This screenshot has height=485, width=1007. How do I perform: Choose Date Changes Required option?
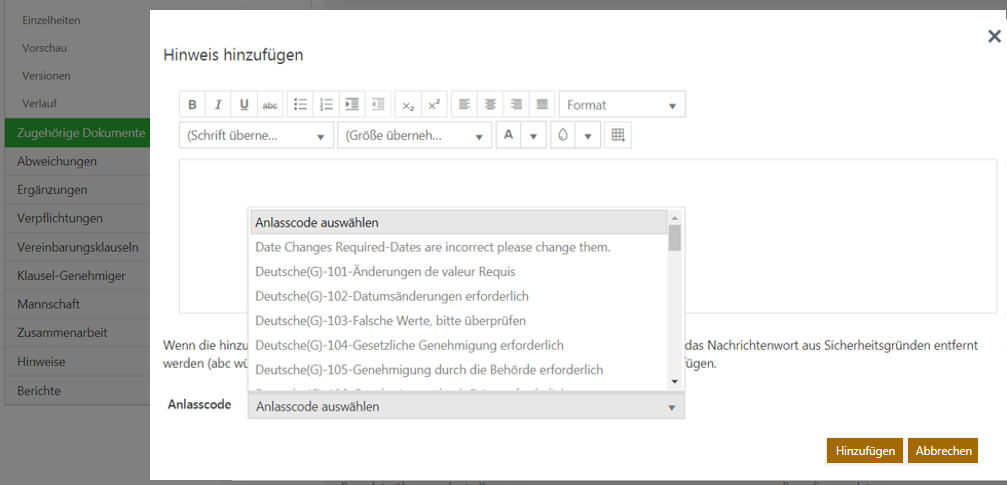(x=432, y=247)
